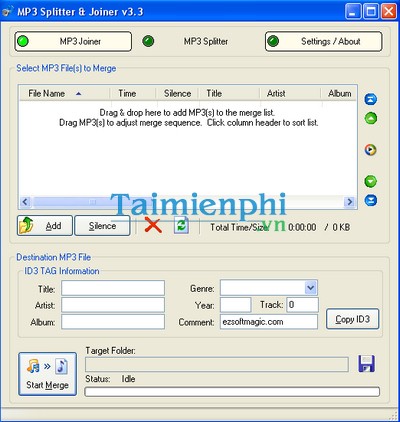Click the Comment field with ezsoftmagic.com
Screen dimensions: 400x422
(x=269, y=322)
